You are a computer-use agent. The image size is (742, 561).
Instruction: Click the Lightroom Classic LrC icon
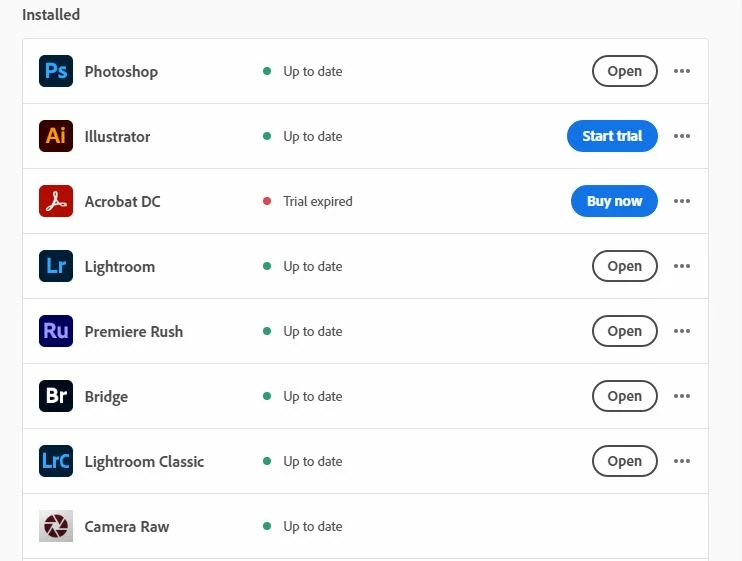pyautogui.click(x=56, y=461)
